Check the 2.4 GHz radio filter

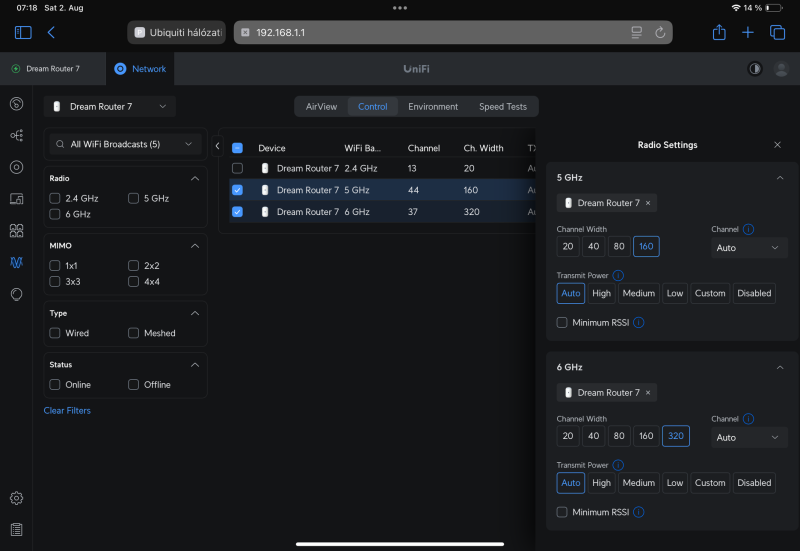55,198
